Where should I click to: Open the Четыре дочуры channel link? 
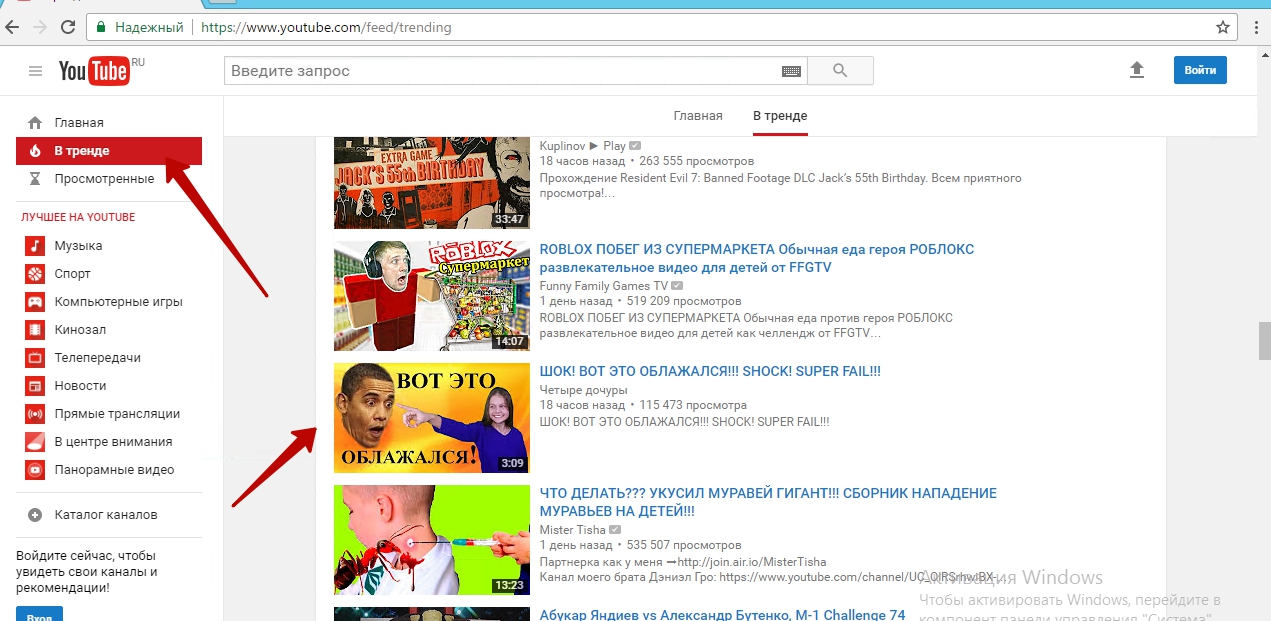[583, 390]
